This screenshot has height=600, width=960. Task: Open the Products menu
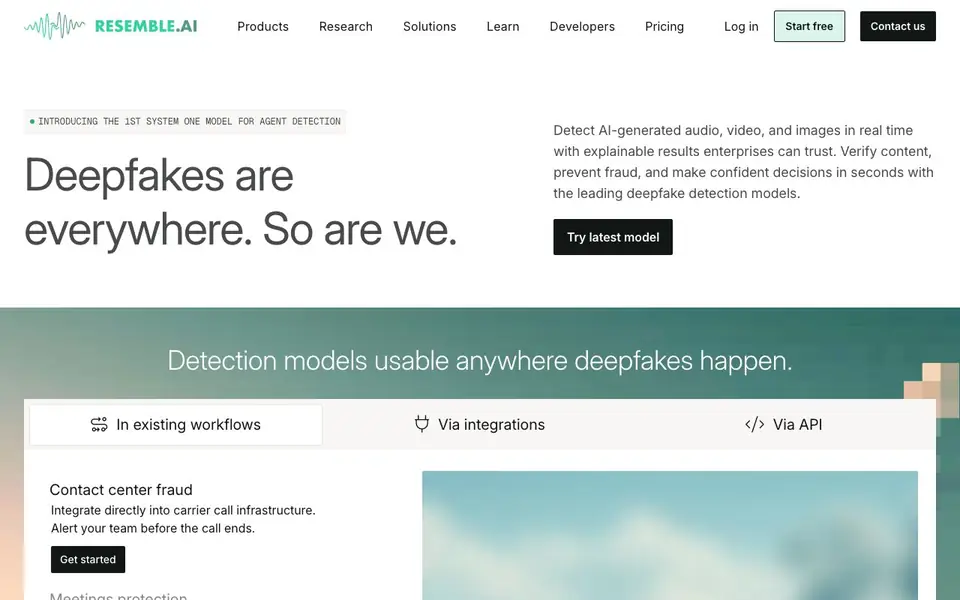click(x=263, y=26)
